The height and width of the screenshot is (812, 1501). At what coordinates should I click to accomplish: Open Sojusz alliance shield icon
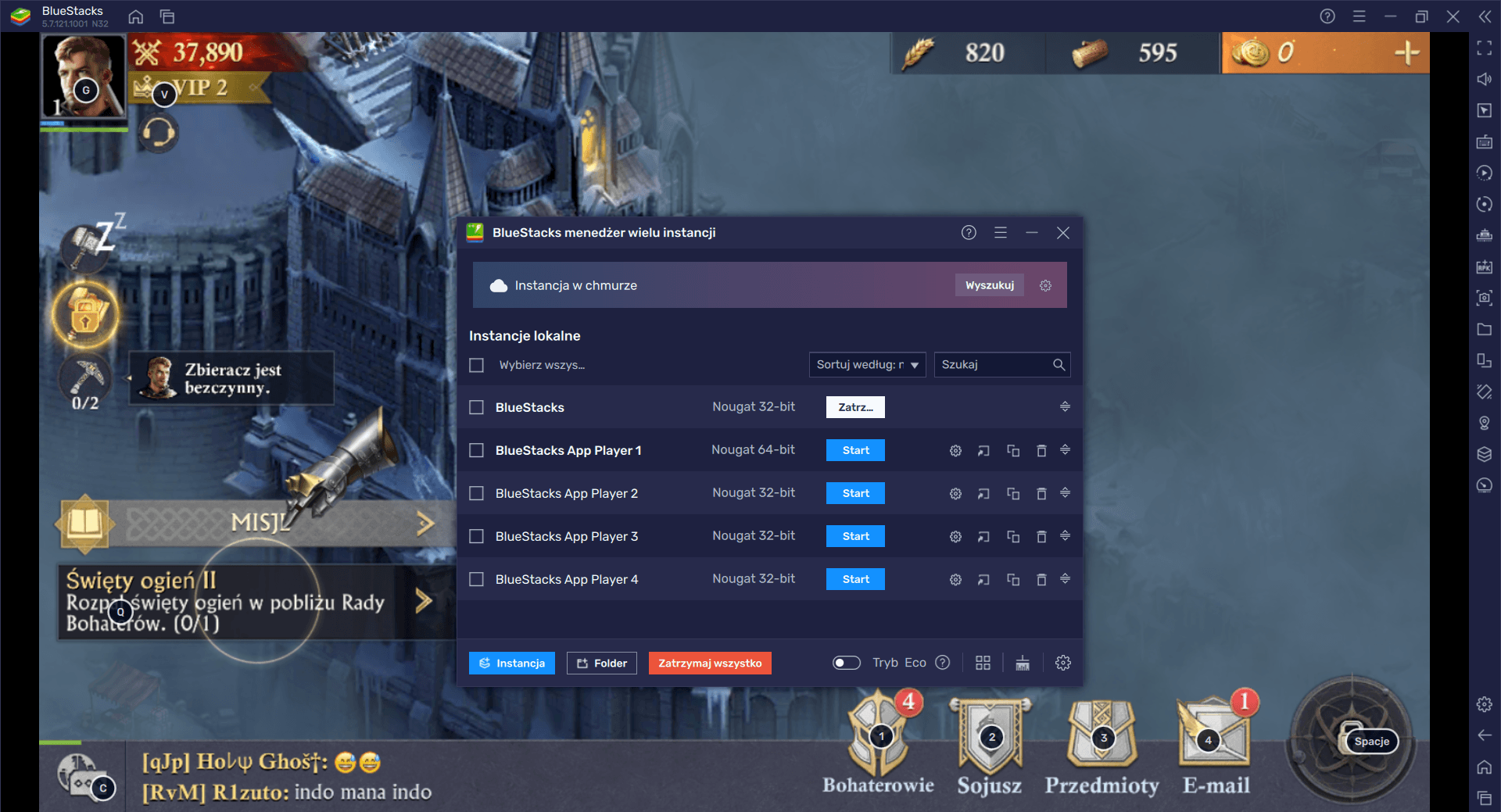tap(990, 746)
